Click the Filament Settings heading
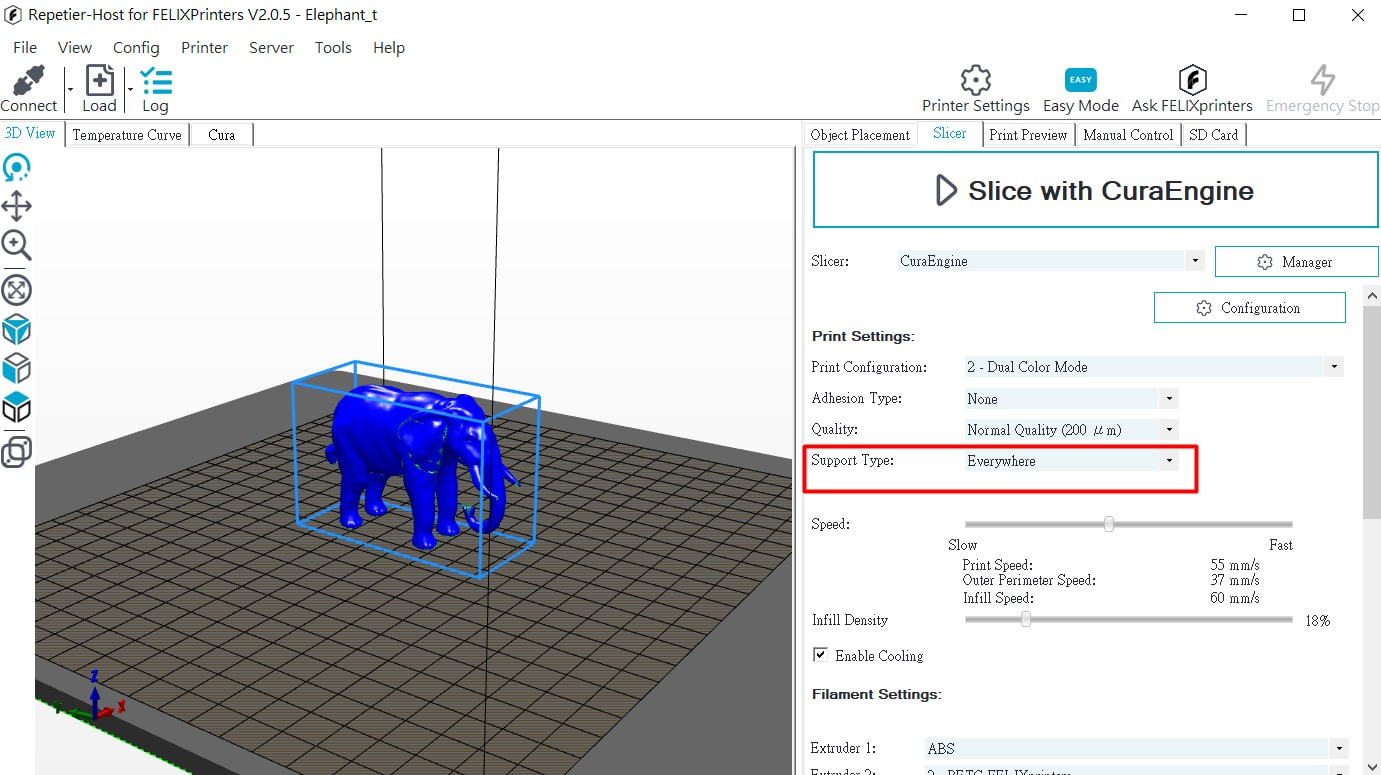The height and width of the screenshot is (775, 1381). 877,694
